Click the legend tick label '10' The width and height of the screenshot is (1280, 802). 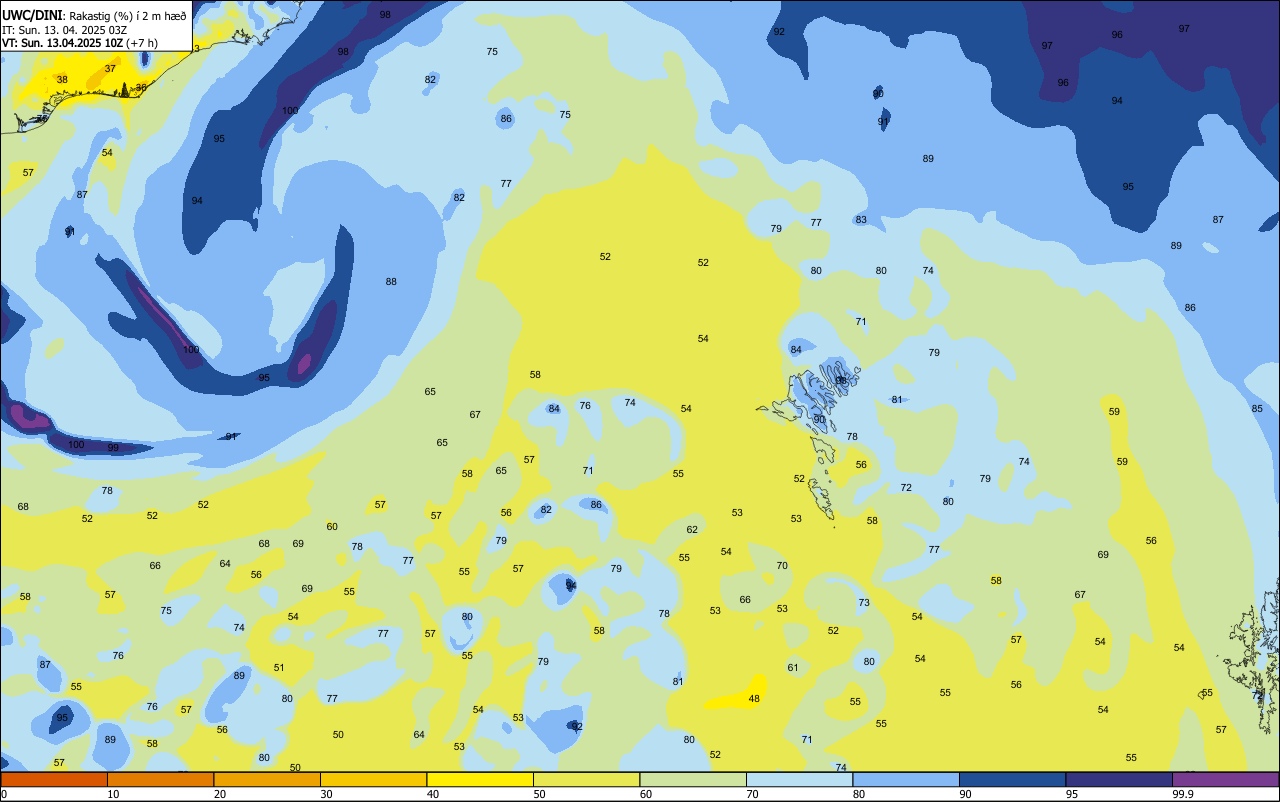pos(113,794)
